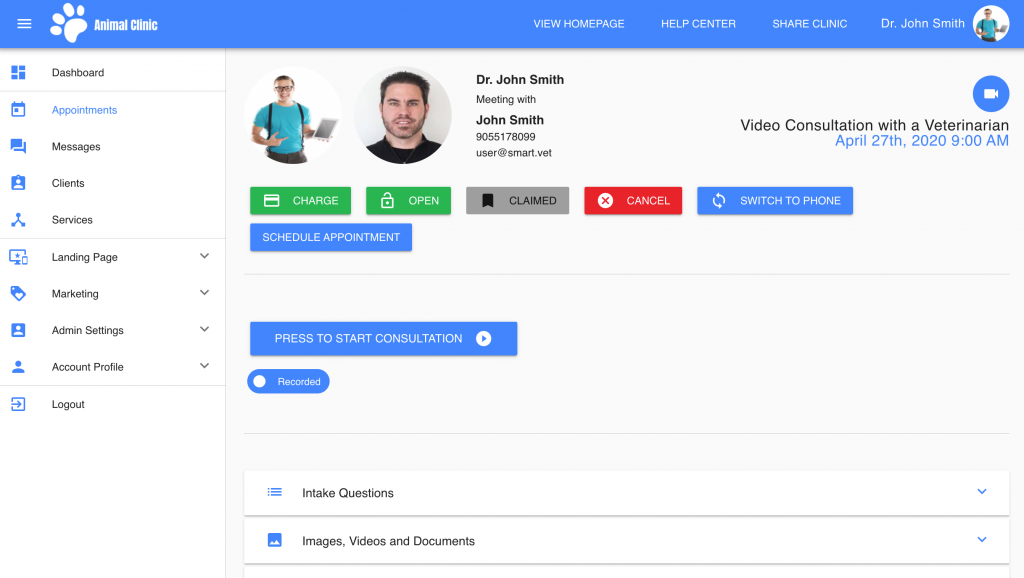This screenshot has height=578, width=1024.
Task: Click the Images and Videos picture icon
Action: 274,539
